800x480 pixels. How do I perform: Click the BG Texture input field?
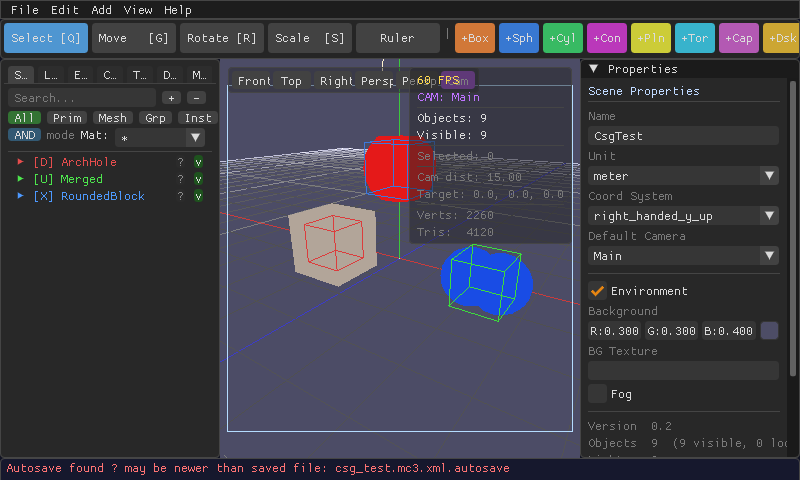(x=683, y=370)
